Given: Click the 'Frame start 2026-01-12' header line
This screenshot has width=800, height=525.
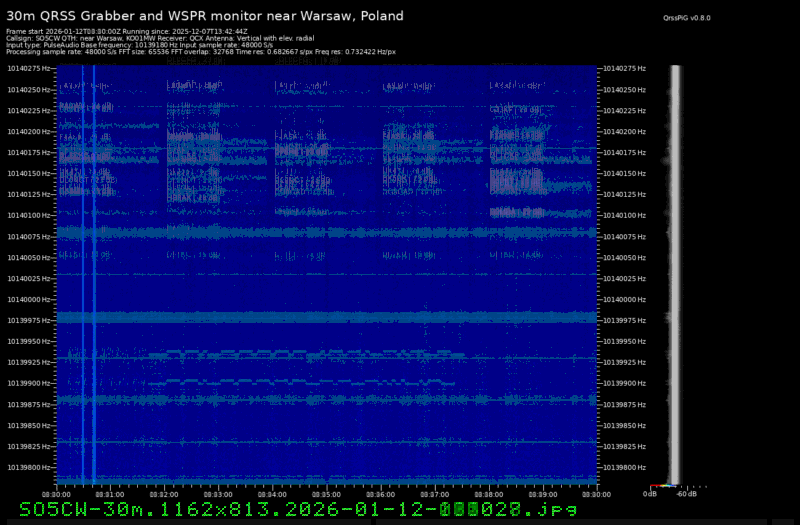Looking at the screenshot, I should click(x=127, y=32).
